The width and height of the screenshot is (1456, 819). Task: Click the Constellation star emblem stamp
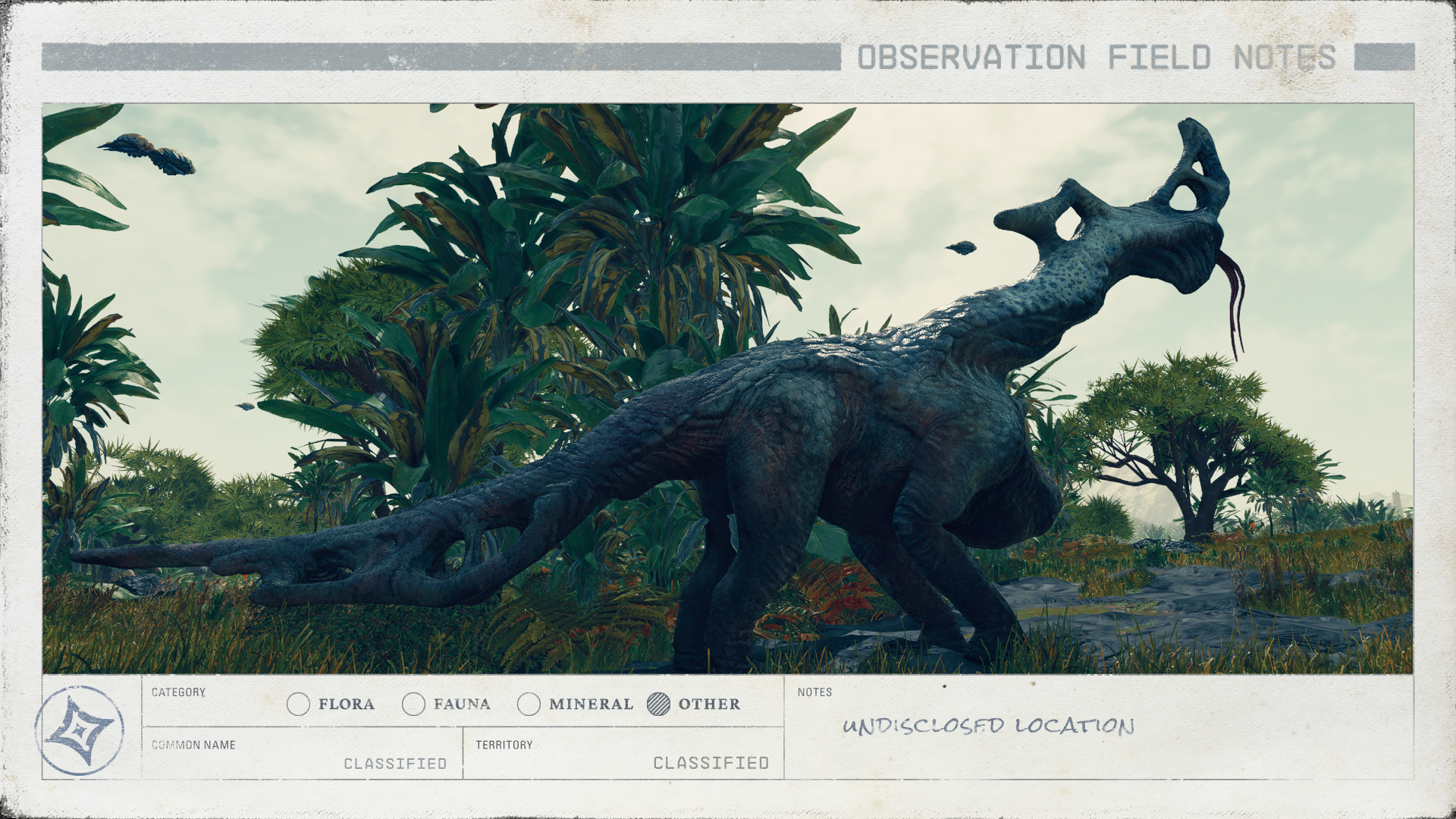tap(80, 730)
